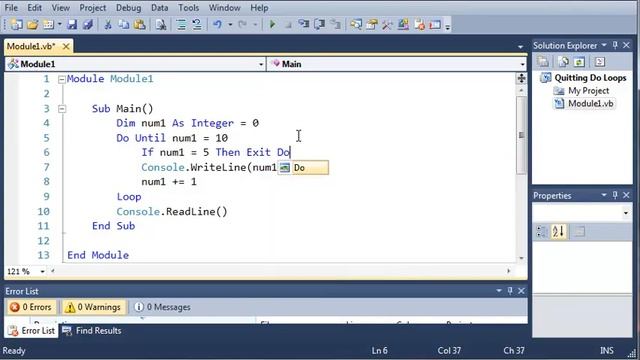Click View Code icon in Solution Explorer

pos(600,62)
